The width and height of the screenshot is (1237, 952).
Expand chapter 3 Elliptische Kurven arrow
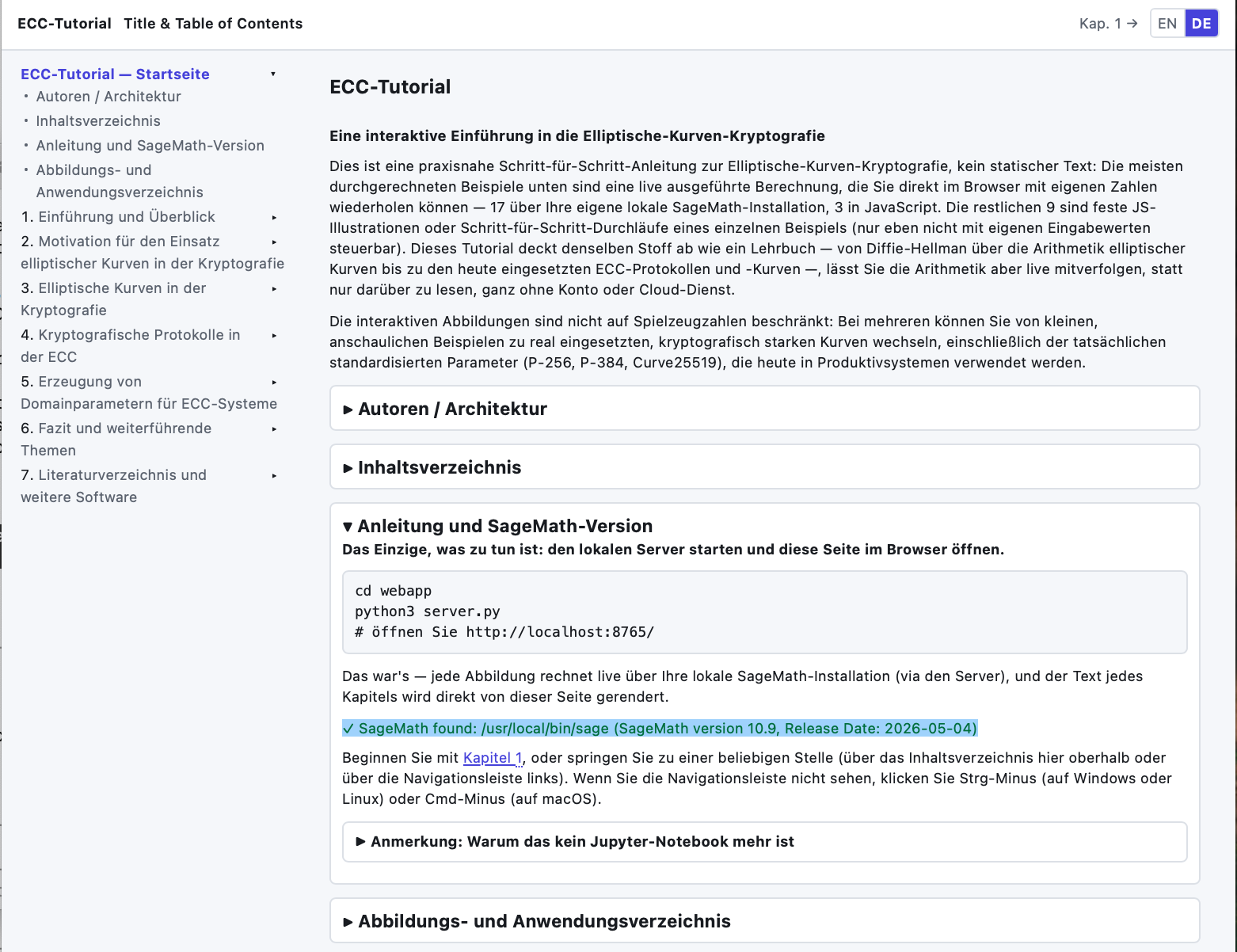[274, 289]
